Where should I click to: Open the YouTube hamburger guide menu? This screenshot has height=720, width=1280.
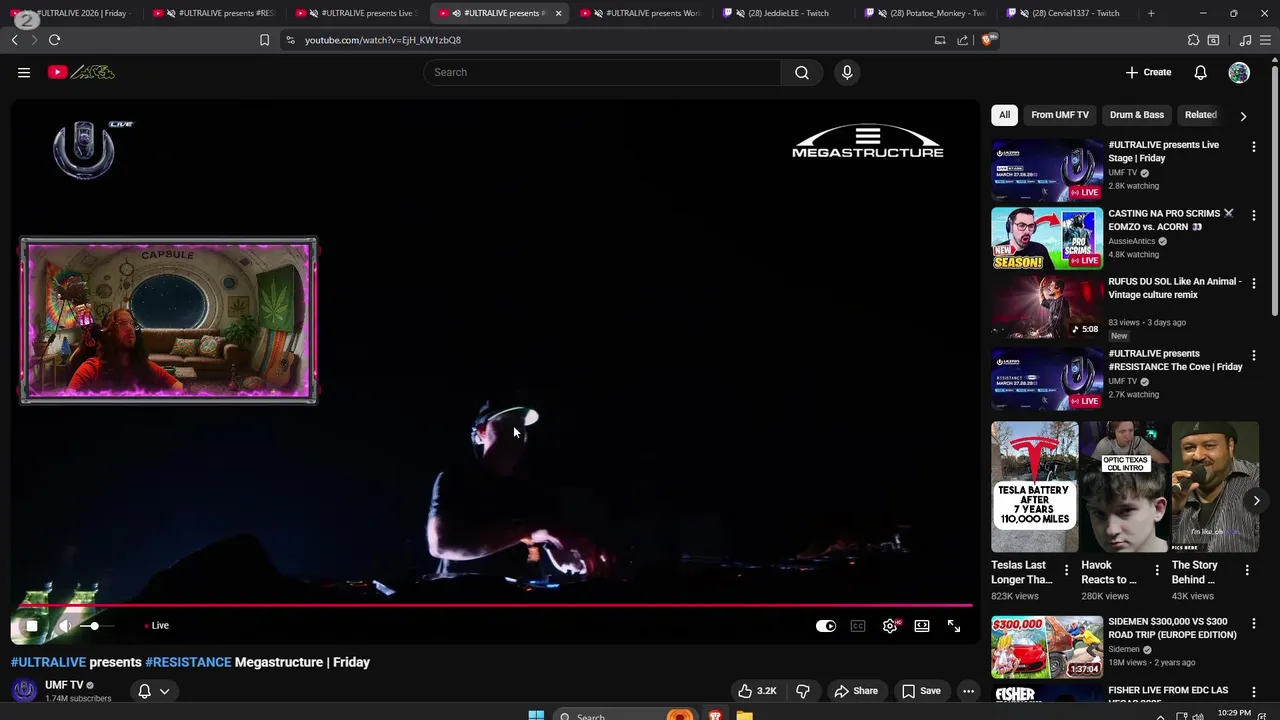point(24,72)
